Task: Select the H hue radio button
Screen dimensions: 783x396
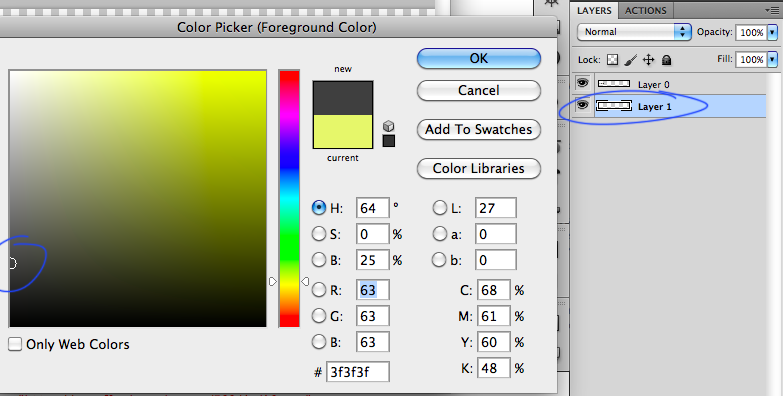Action: 319,208
